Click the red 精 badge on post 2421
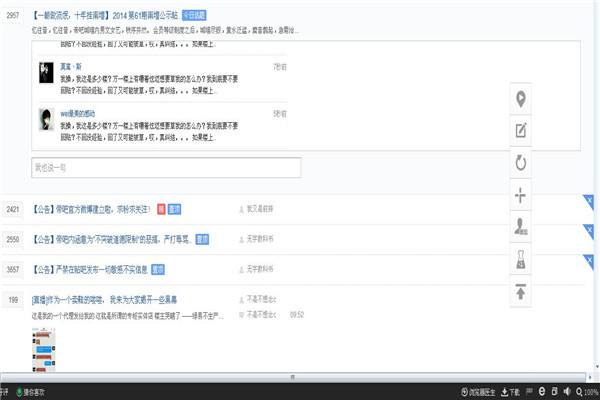The image size is (600, 400). (161, 209)
